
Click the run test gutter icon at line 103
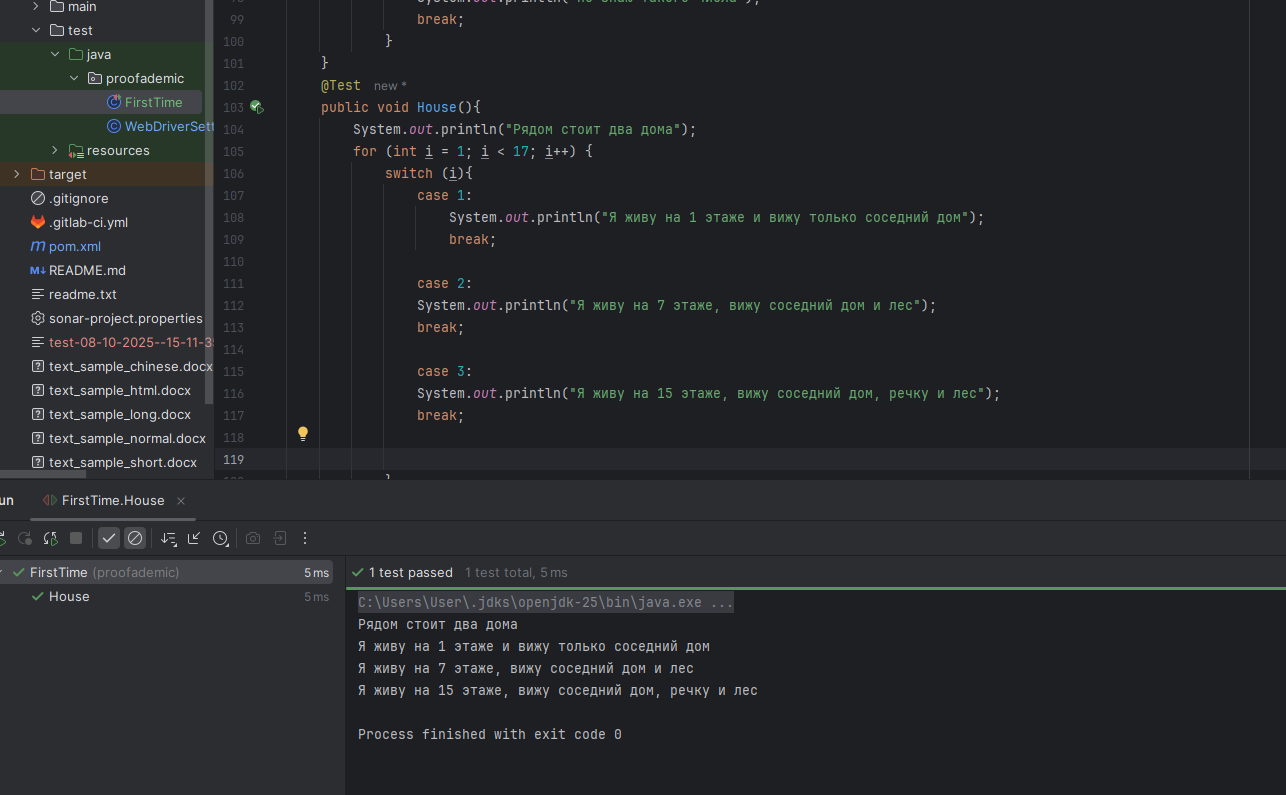(x=257, y=107)
